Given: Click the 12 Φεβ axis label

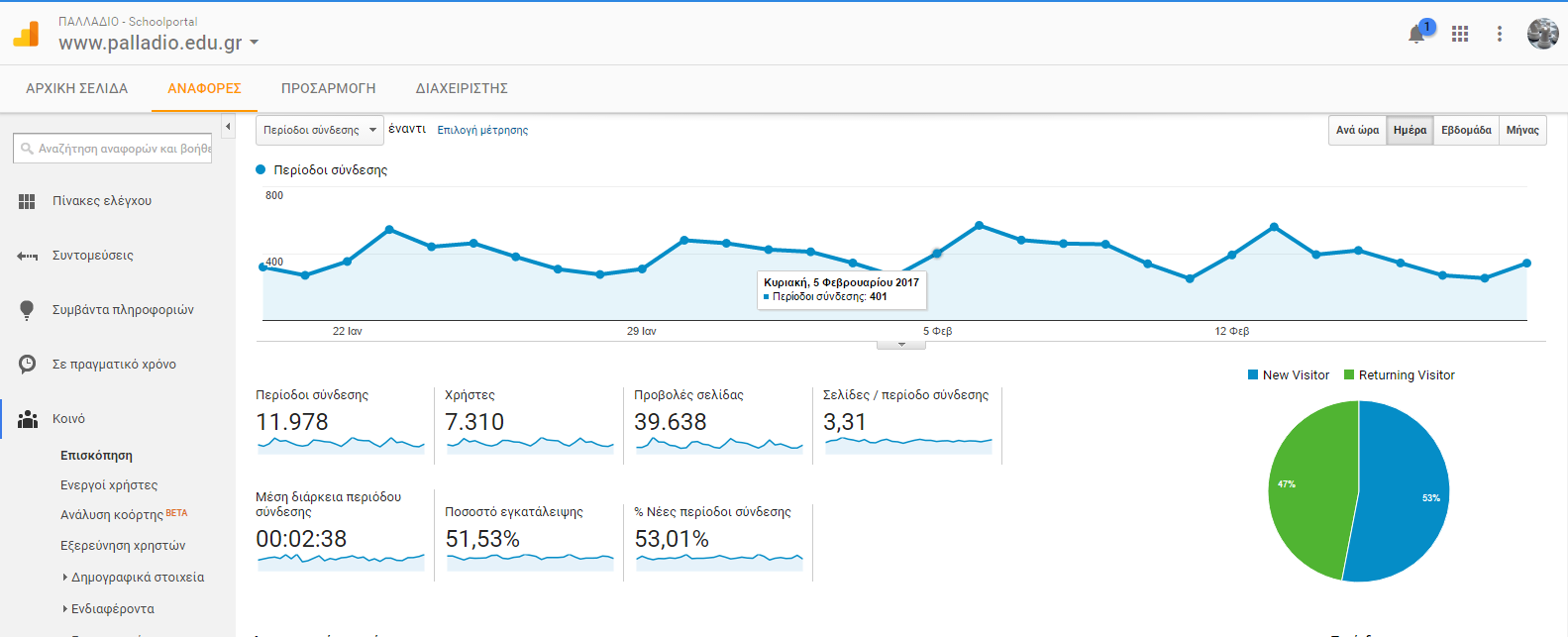Looking at the screenshot, I should tap(1232, 331).
